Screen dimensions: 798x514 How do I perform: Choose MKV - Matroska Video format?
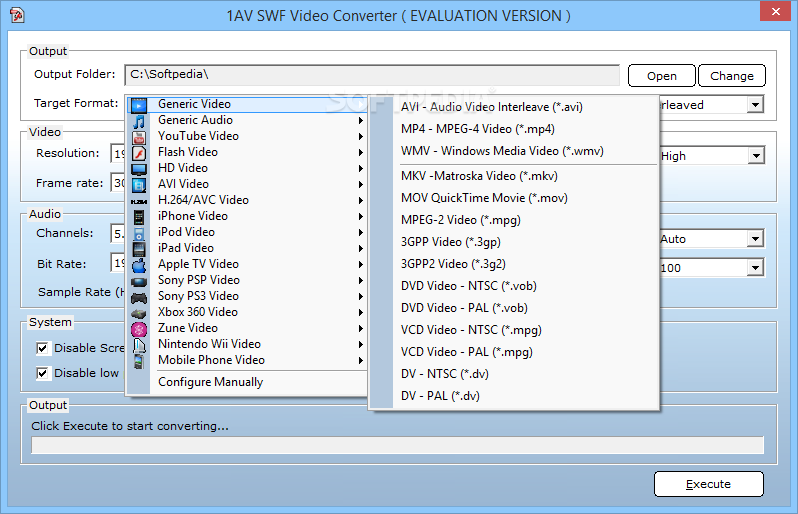[x=514, y=176]
